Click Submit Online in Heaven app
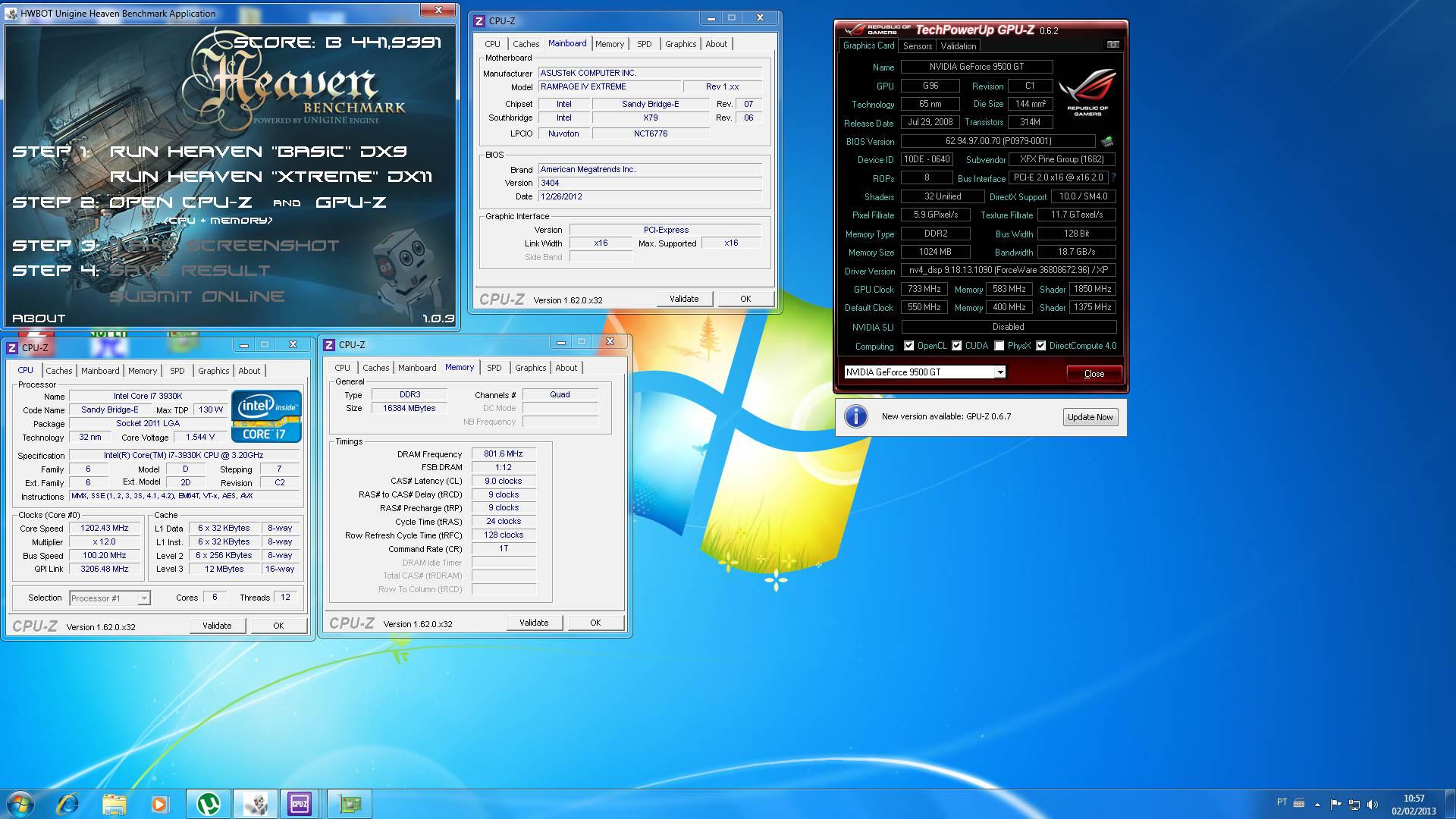Image resolution: width=1456 pixels, height=819 pixels. point(197,297)
